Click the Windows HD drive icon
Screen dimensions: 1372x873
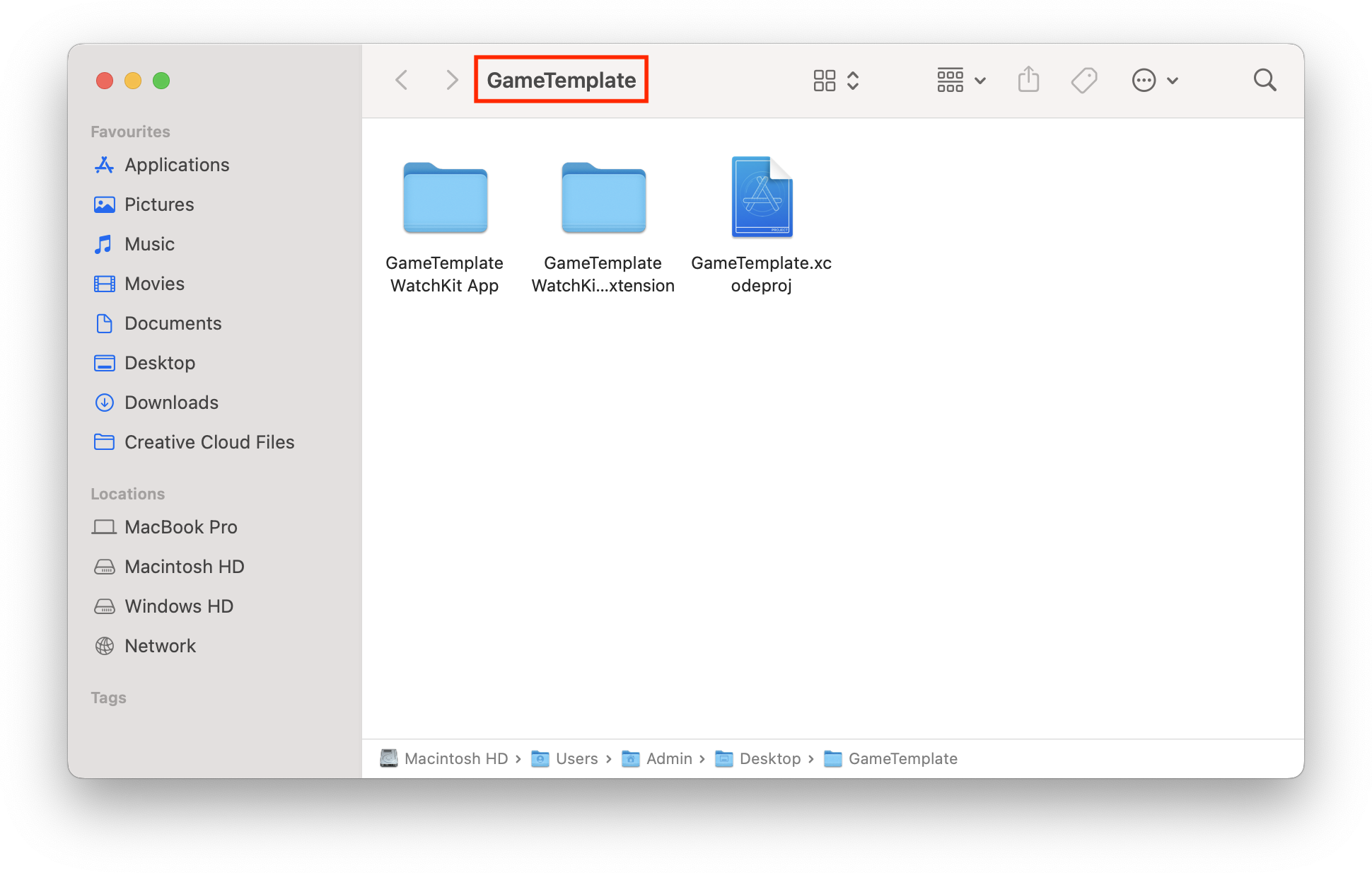tap(105, 606)
